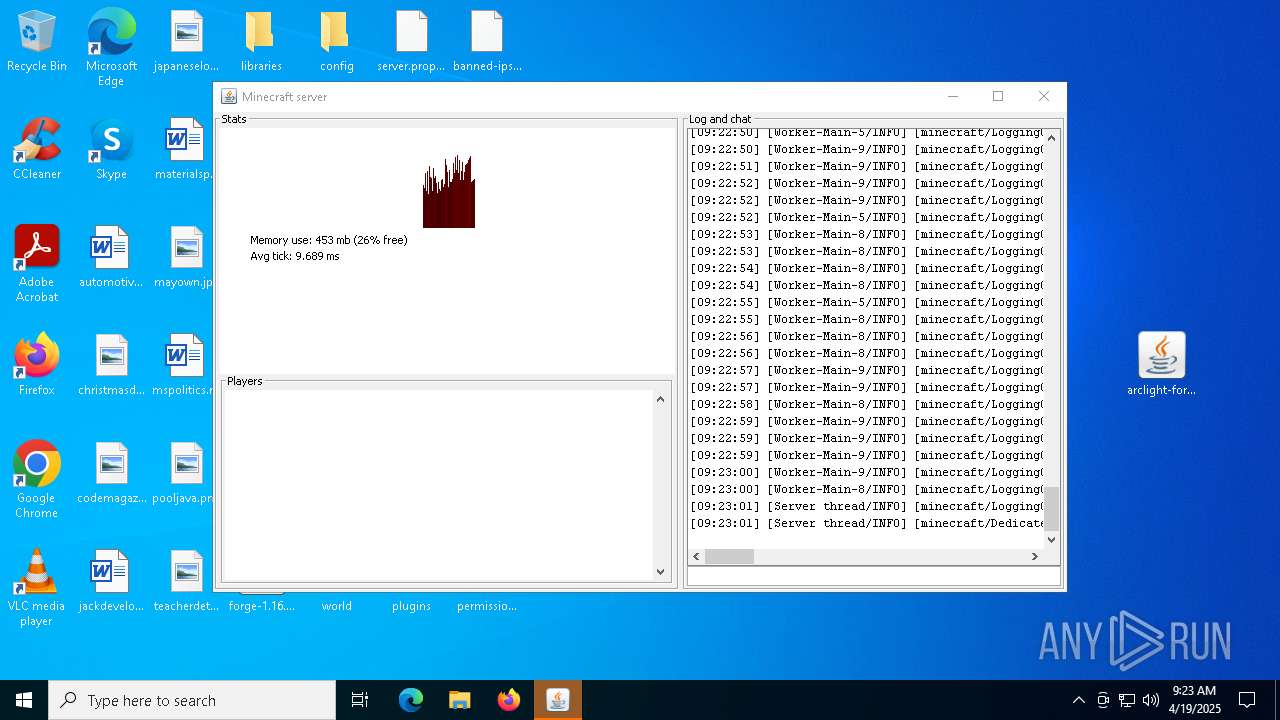The width and height of the screenshot is (1280, 720).
Task: Open the volume control in system tray
Action: pyautogui.click(x=1151, y=700)
